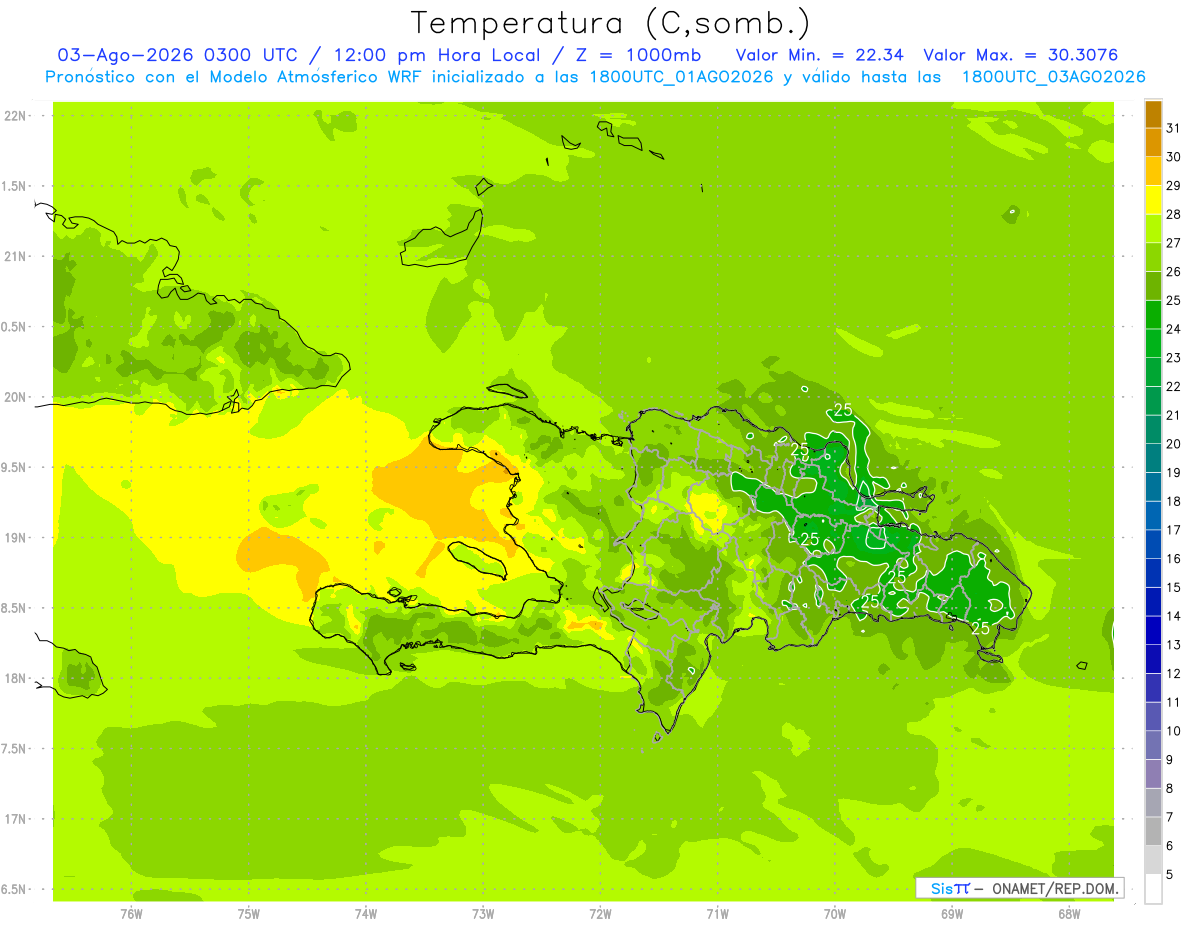Click the 71W longitude label
The width and height of the screenshot is (1200, 927).
pyautogui.click(x=717, y=914)
